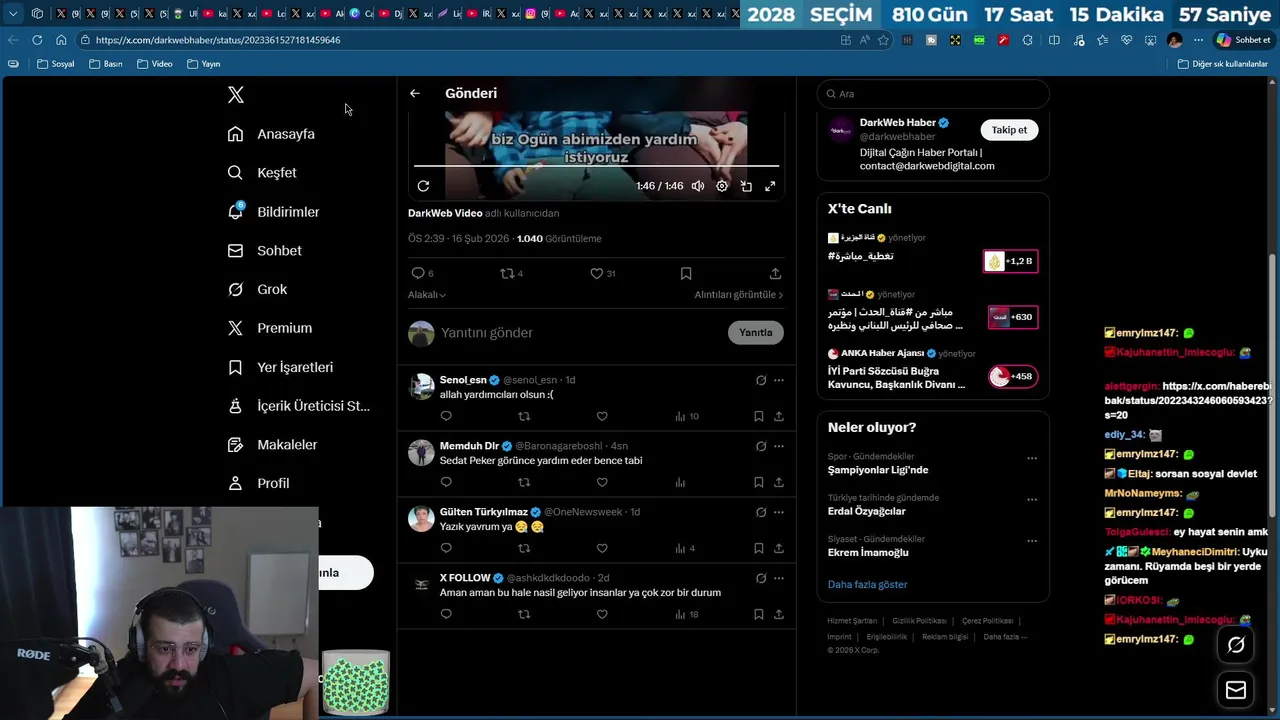
Task: Open Diğer sık kullanılanlar folder
Action: [1223, 64]
